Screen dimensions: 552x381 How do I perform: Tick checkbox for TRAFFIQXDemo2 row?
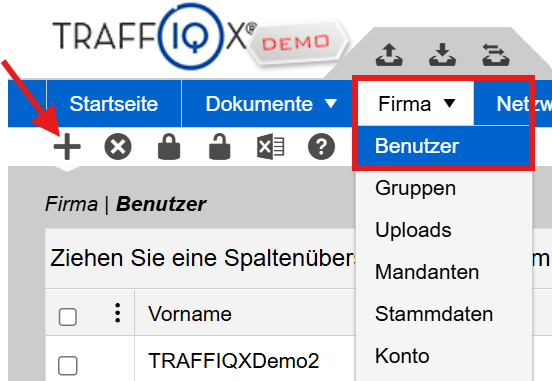(x=68, y=366)
